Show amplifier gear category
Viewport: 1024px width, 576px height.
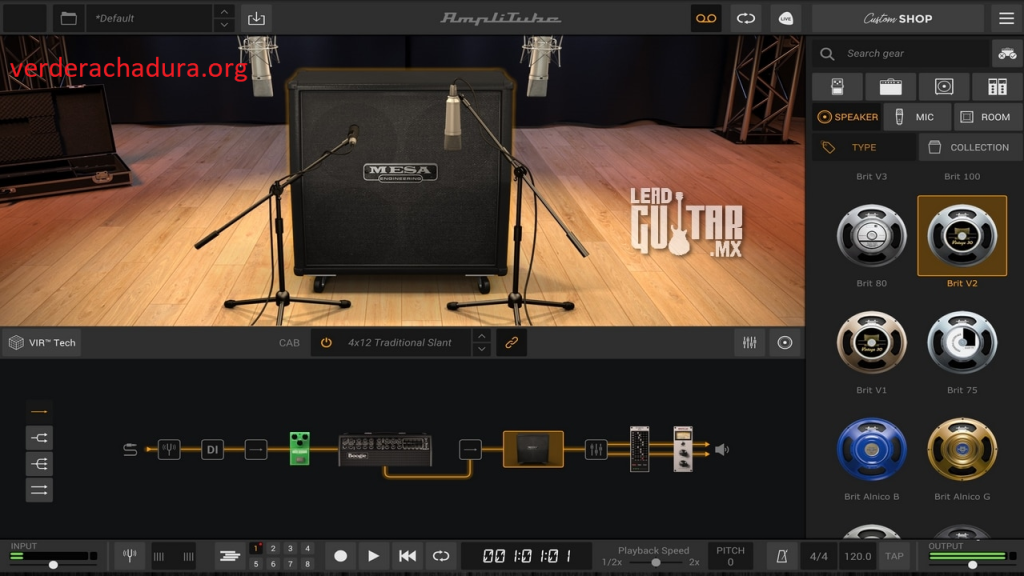point(891,86)
